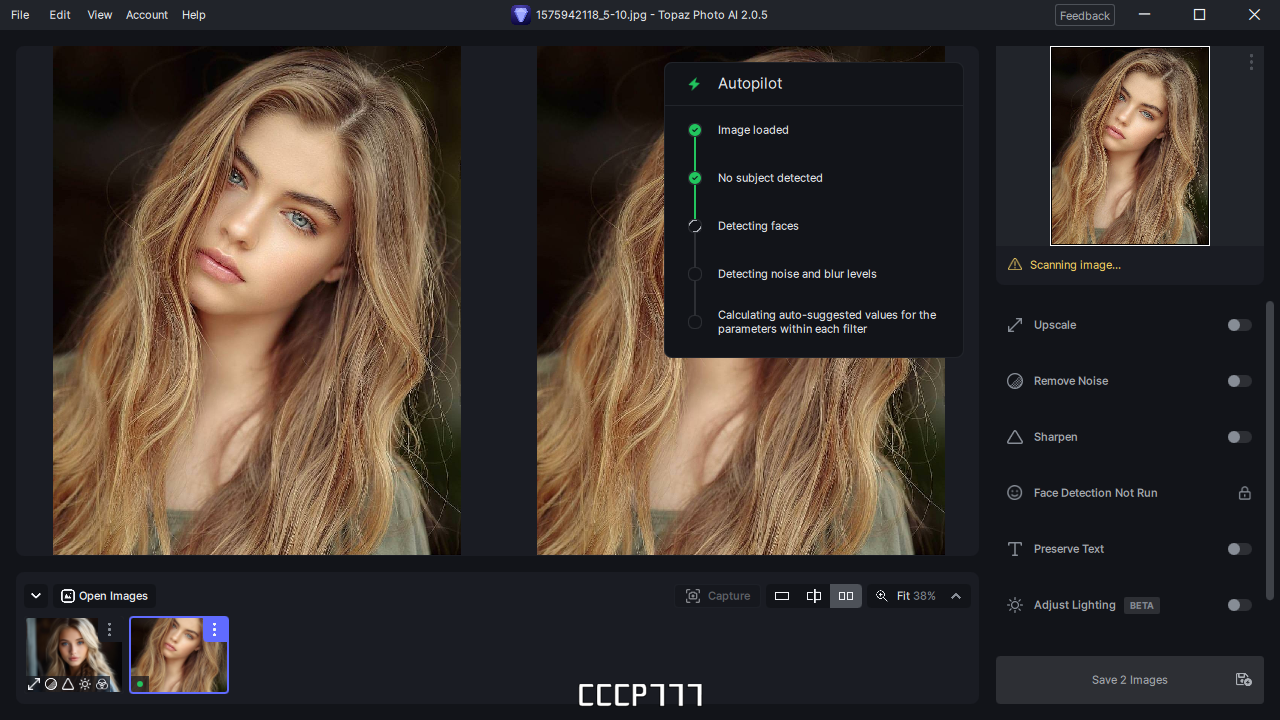Click the Fit 38% zoom label

916,596
